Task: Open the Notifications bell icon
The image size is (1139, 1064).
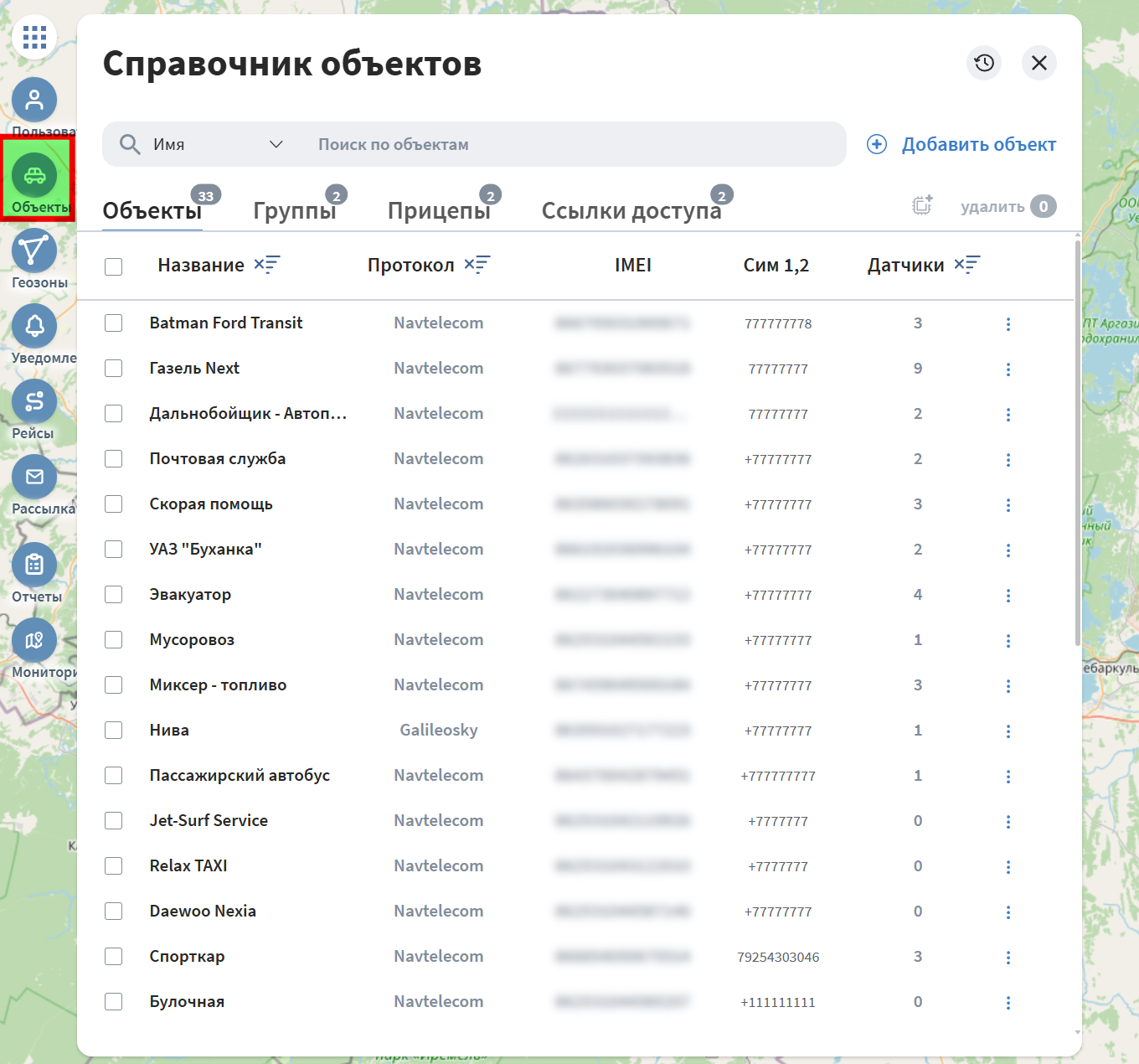Action: coord(34,327)
